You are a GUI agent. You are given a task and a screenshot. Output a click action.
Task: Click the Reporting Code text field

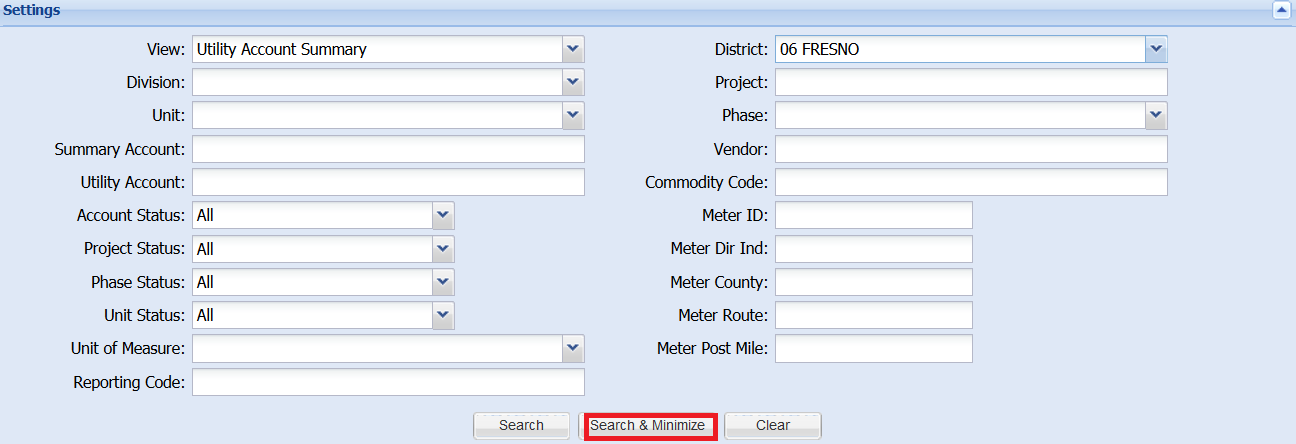point(387,382)
